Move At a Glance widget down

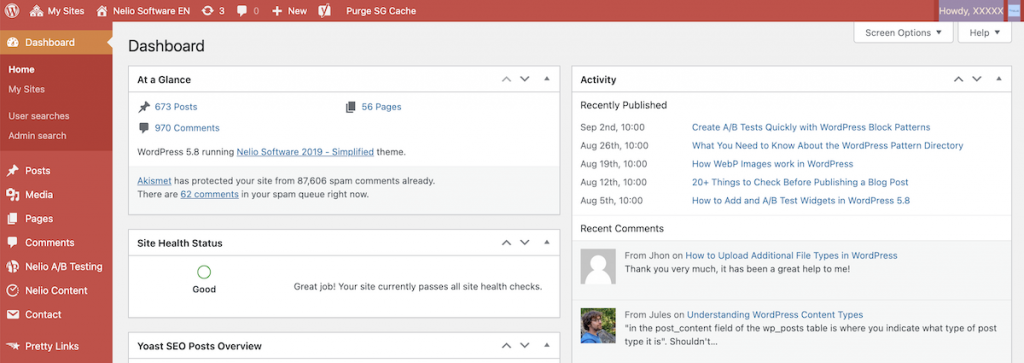coord(524,79)
